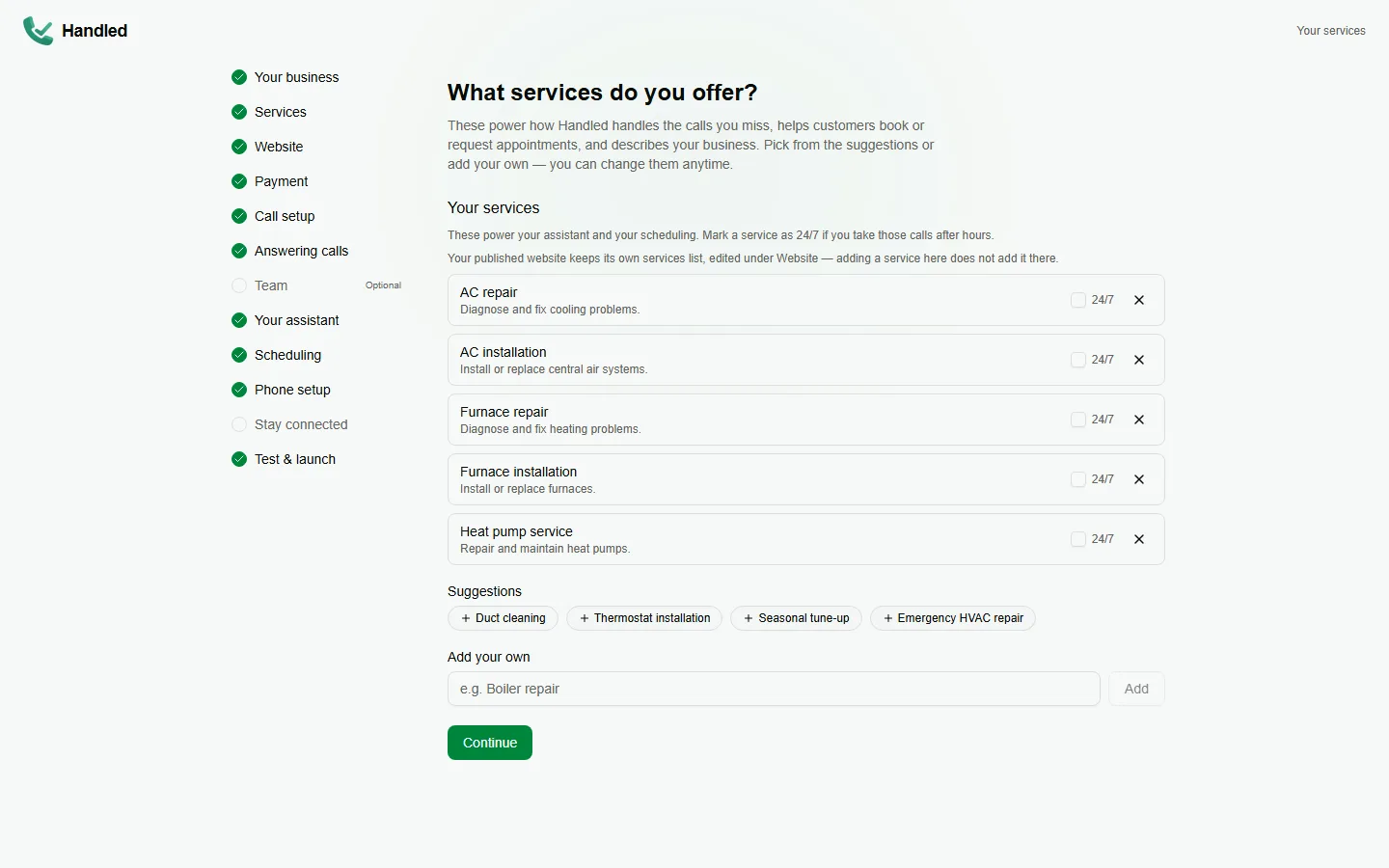The width and height of the screenshot is (1389, 868).
Task: Open the Phone setup step
Action: point(292,390)
